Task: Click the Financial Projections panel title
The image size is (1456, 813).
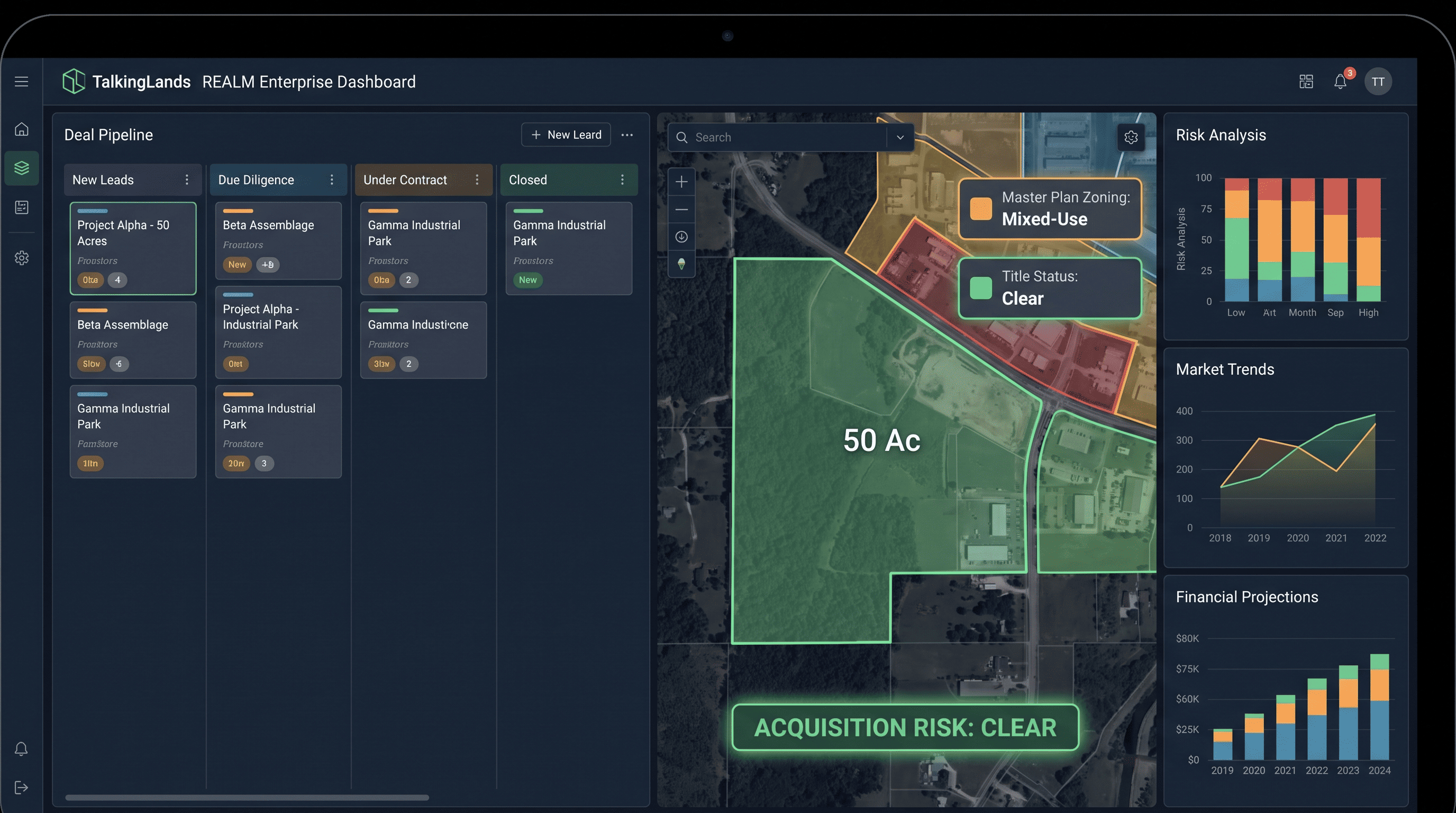Action: [x=1247, y=597]
